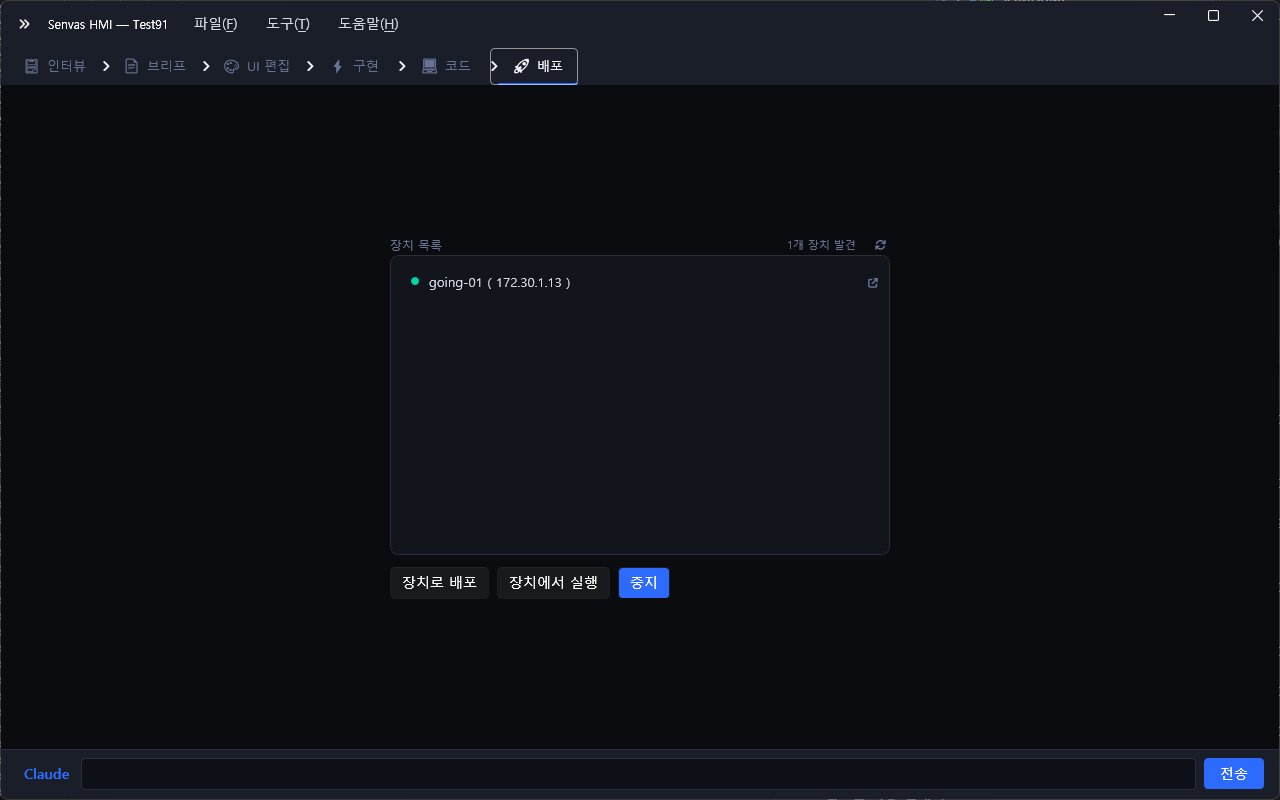Screen dimensions: 1280x800
Task: Click the chevron after the 인터뷰 stage
Action: coord(106,66)
